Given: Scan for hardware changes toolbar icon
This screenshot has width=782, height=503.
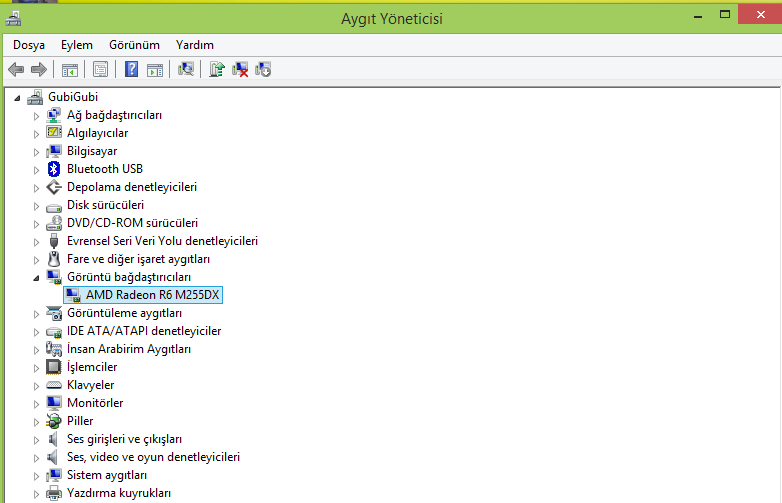Looking at the screenshot, I should [x=186, y=69].
